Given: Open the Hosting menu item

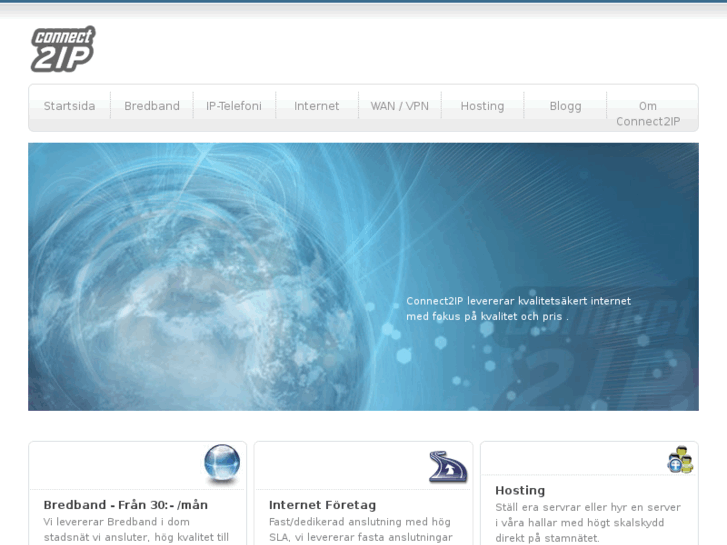Looking at the screenshot, I should (x=482, y=106).
